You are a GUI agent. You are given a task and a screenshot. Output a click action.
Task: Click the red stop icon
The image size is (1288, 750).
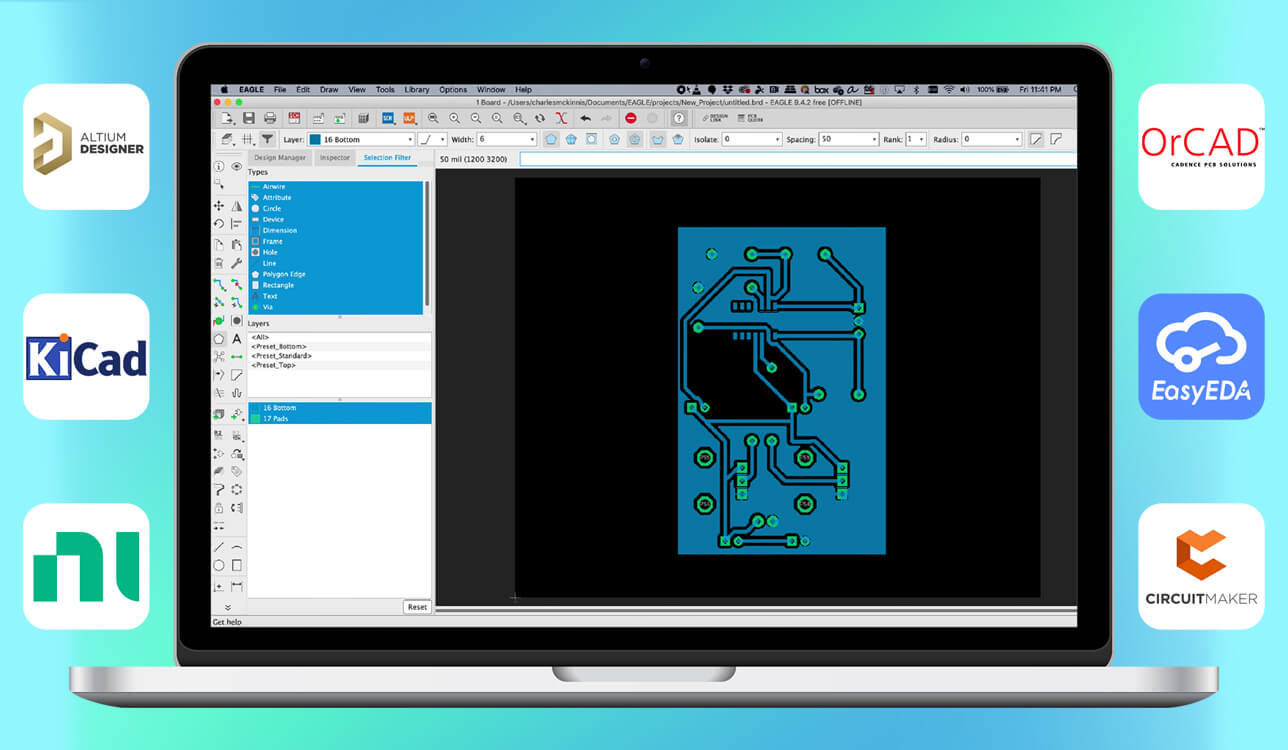tap(631, 118)
